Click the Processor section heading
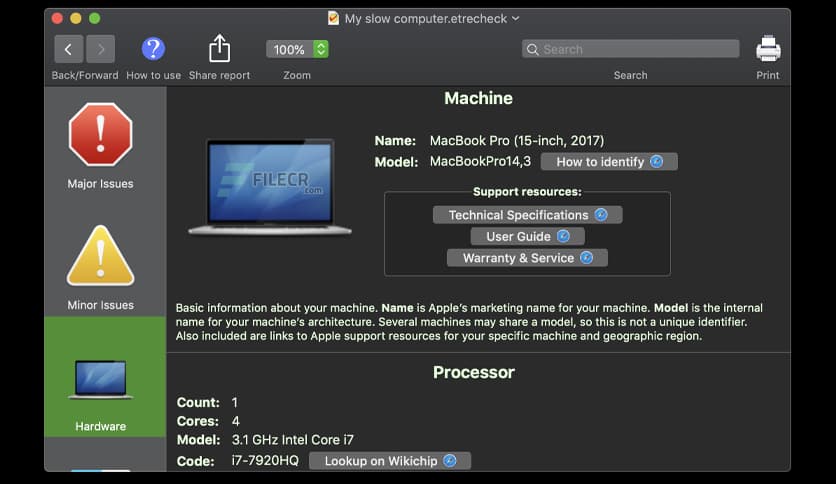 coord(473,372)
